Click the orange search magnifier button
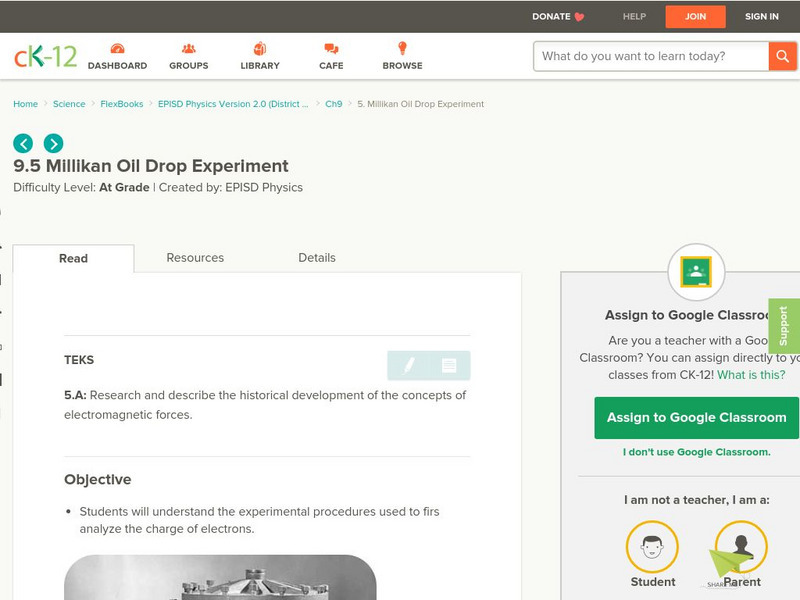Viewport: 800px width, 600px height. [x=782, y=56]
